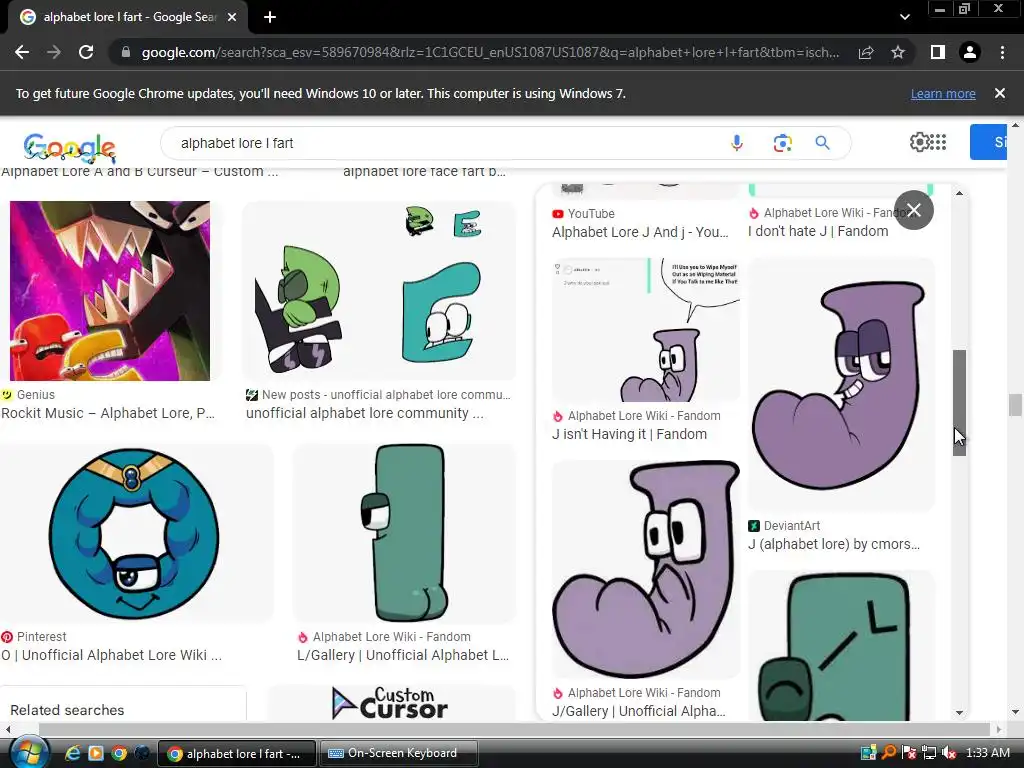The image size is (1024, 768).
Task: Click the preview panel scroll down arrow
Action: pyautogui.click(x=959, y=712)
